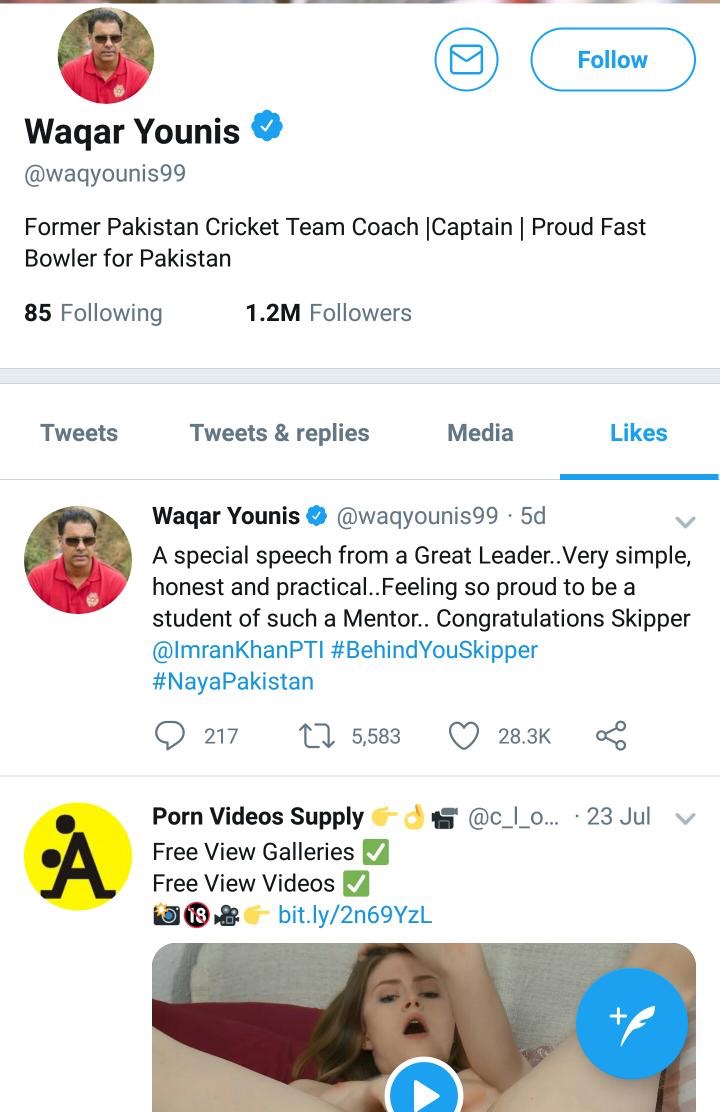This screenshot has height=1112, width=720.
Task: Tap verified badge beside header name
Action: pos(266,128)
